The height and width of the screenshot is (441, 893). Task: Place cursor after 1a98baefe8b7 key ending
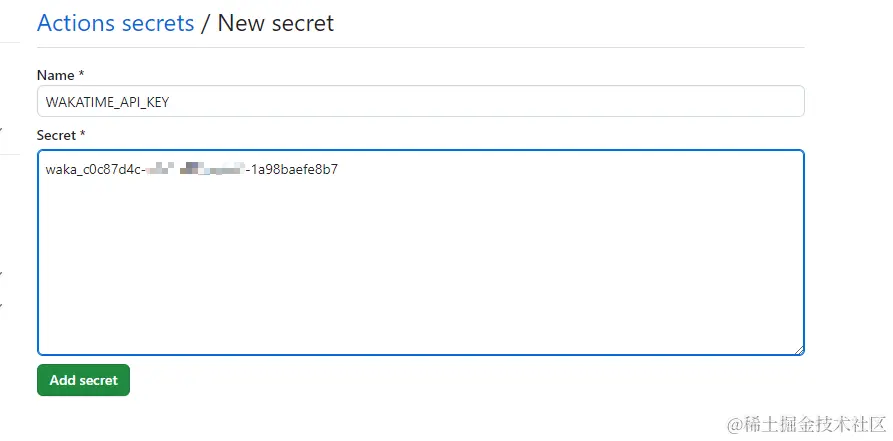tap(339, 169)
